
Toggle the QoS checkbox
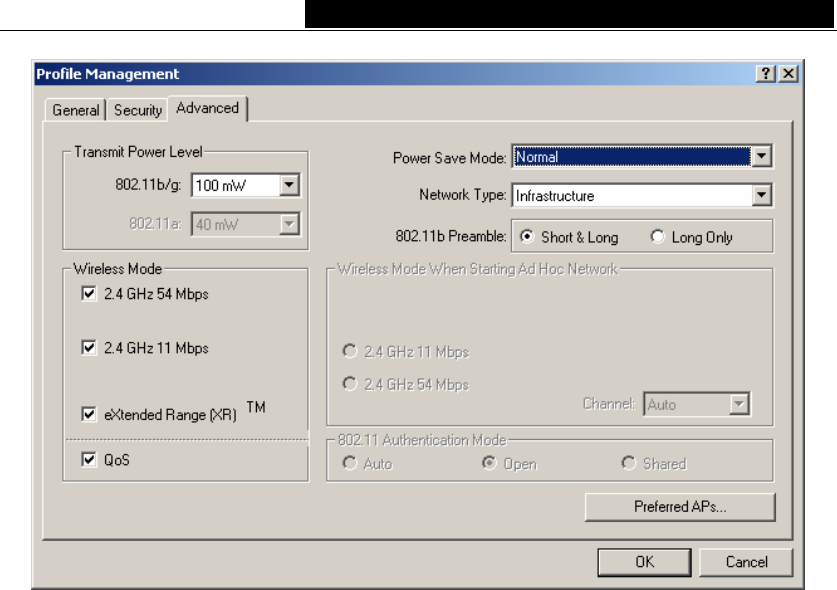[89, 460]
